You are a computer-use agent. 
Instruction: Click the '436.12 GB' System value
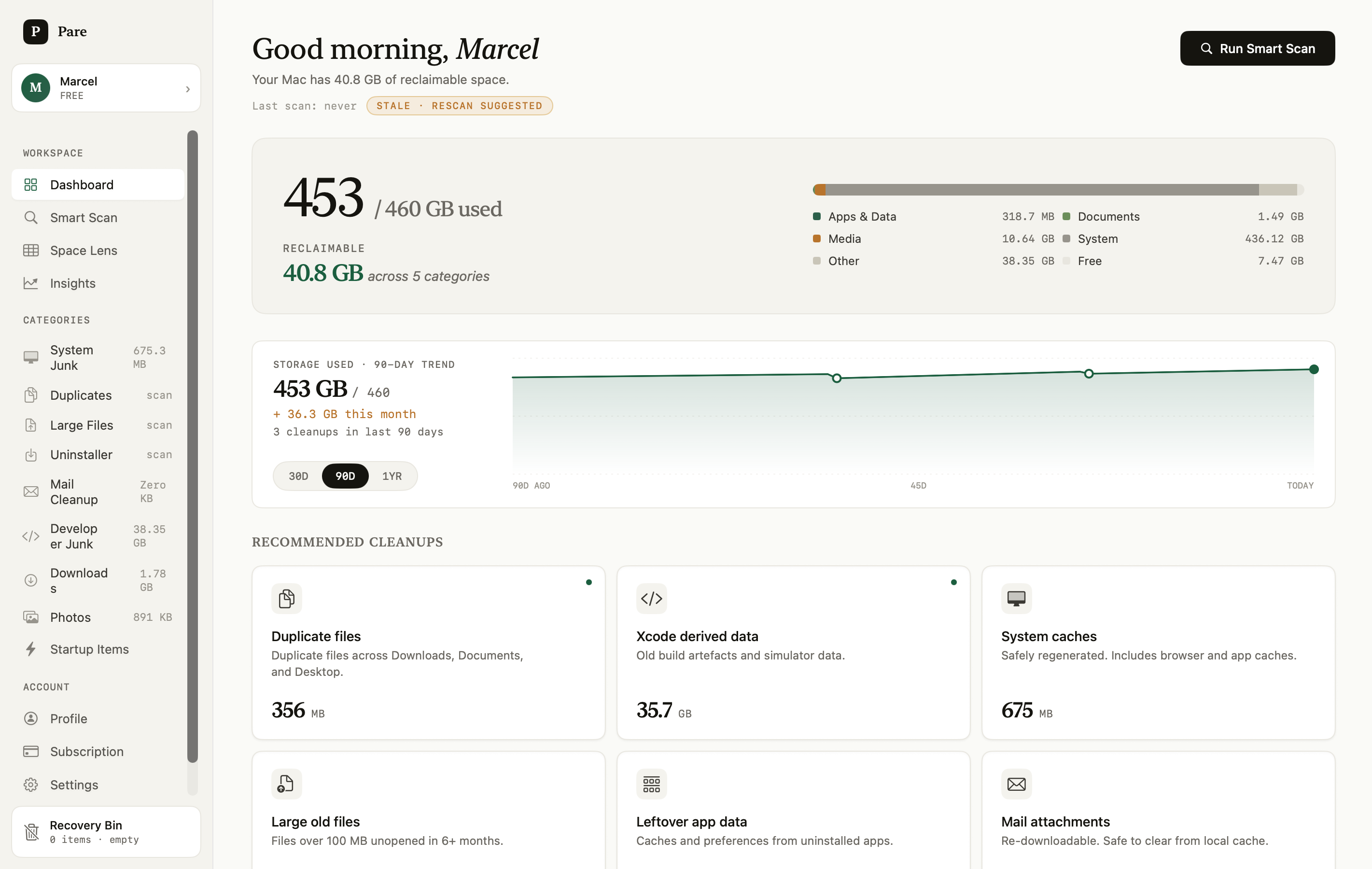click(x=1274, y=239)
